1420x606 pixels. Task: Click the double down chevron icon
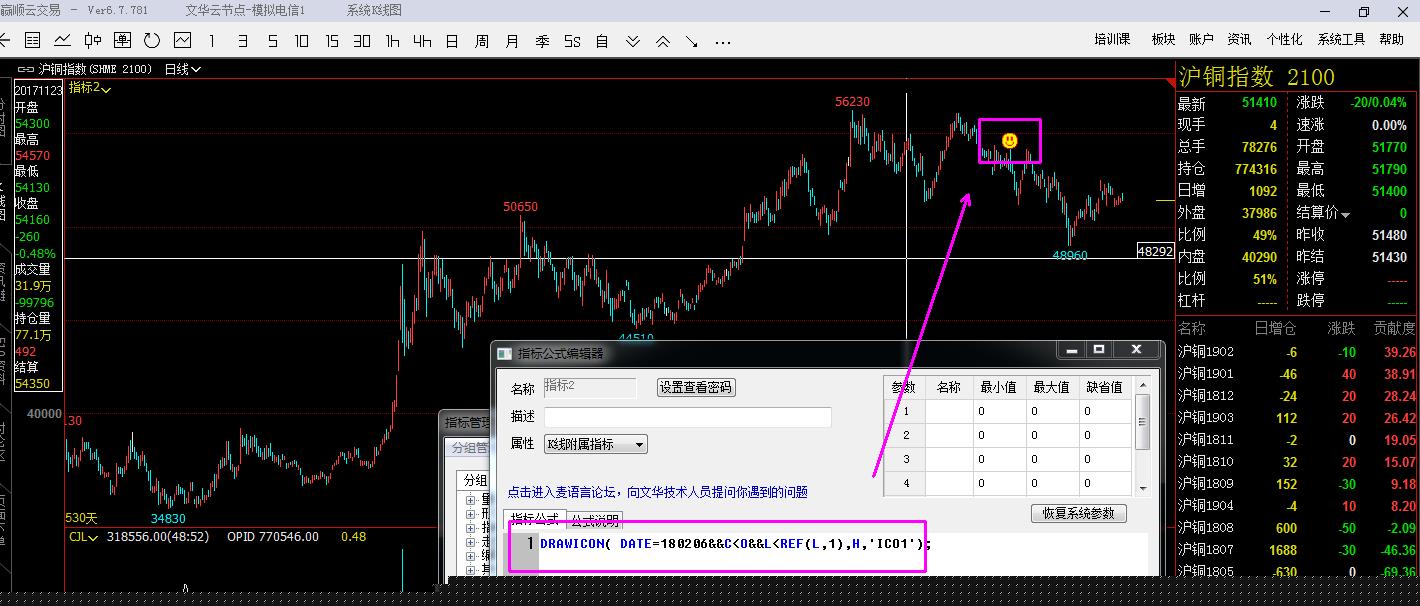[632, 41]
